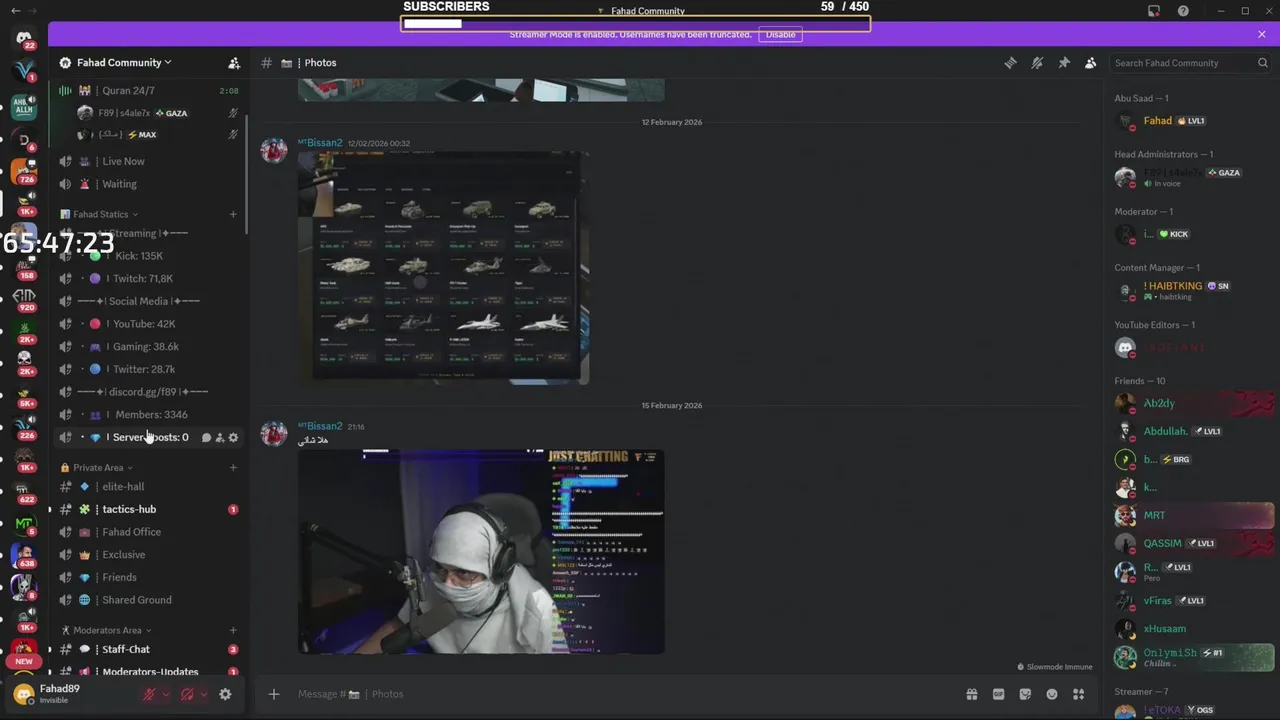Add channel to Fahad Statics category
The height and width of the screenshot is (720, 1280).
tap(234, 214)
